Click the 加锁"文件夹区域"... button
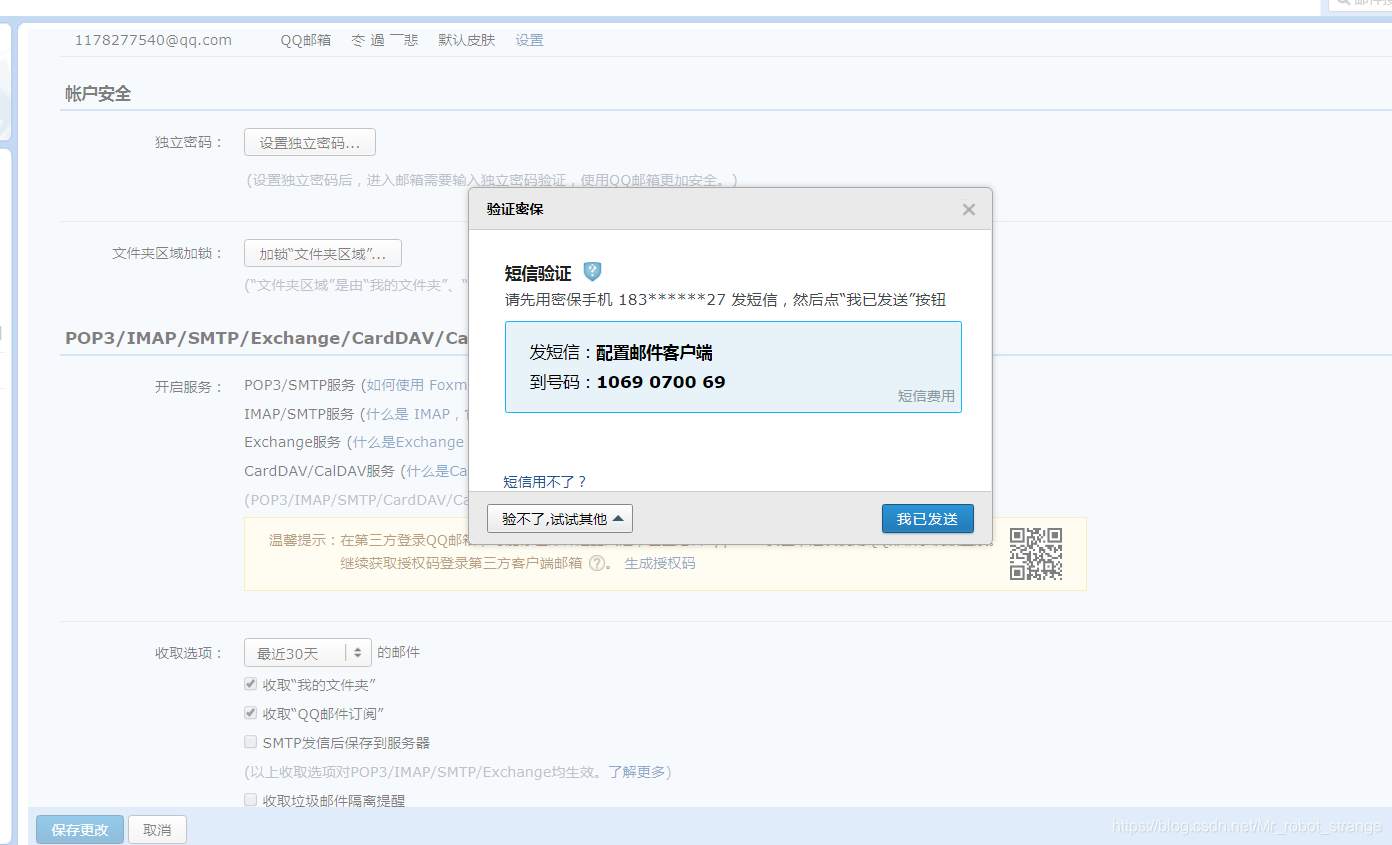 (323, 254)
